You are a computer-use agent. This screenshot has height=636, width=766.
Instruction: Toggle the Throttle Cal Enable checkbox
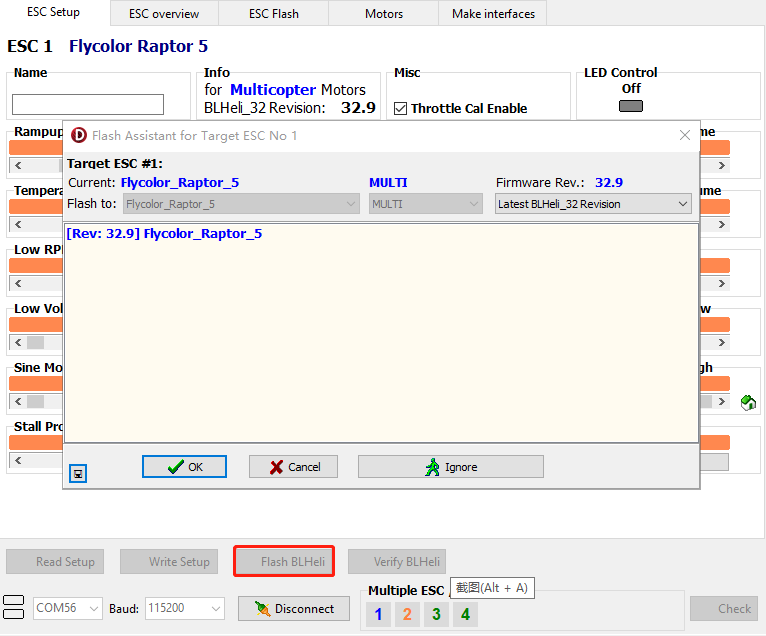(x=401, y=108)
